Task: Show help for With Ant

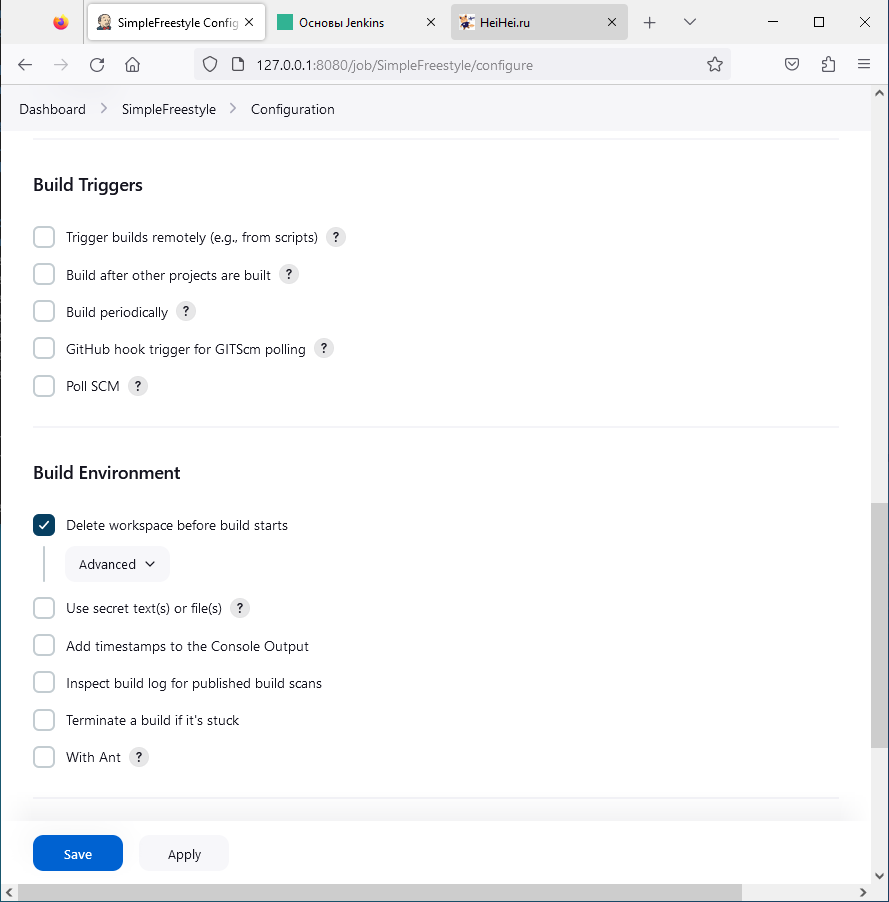Action: 139,757
